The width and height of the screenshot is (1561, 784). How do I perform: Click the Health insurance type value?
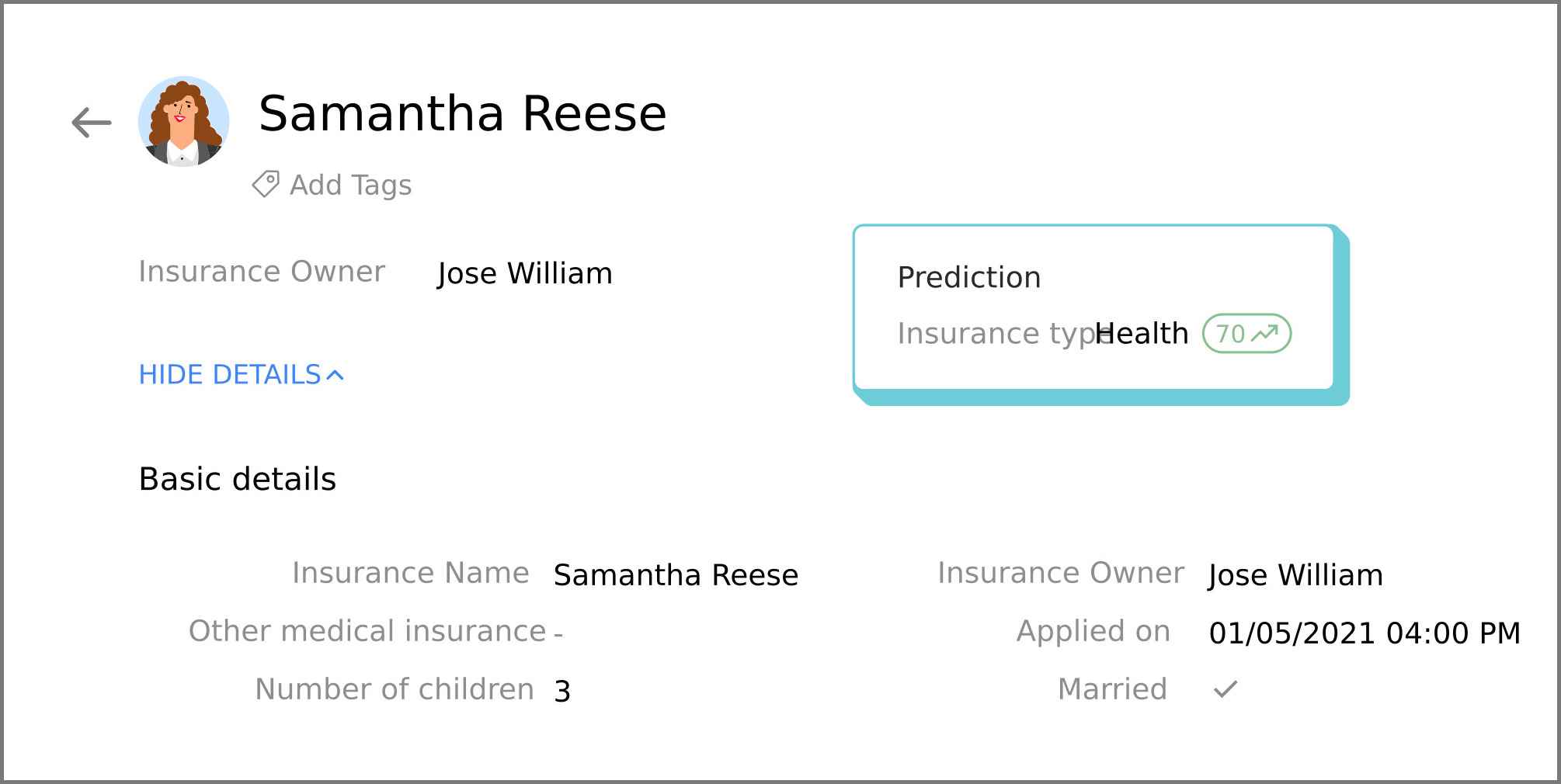[x=1142, y=333]
